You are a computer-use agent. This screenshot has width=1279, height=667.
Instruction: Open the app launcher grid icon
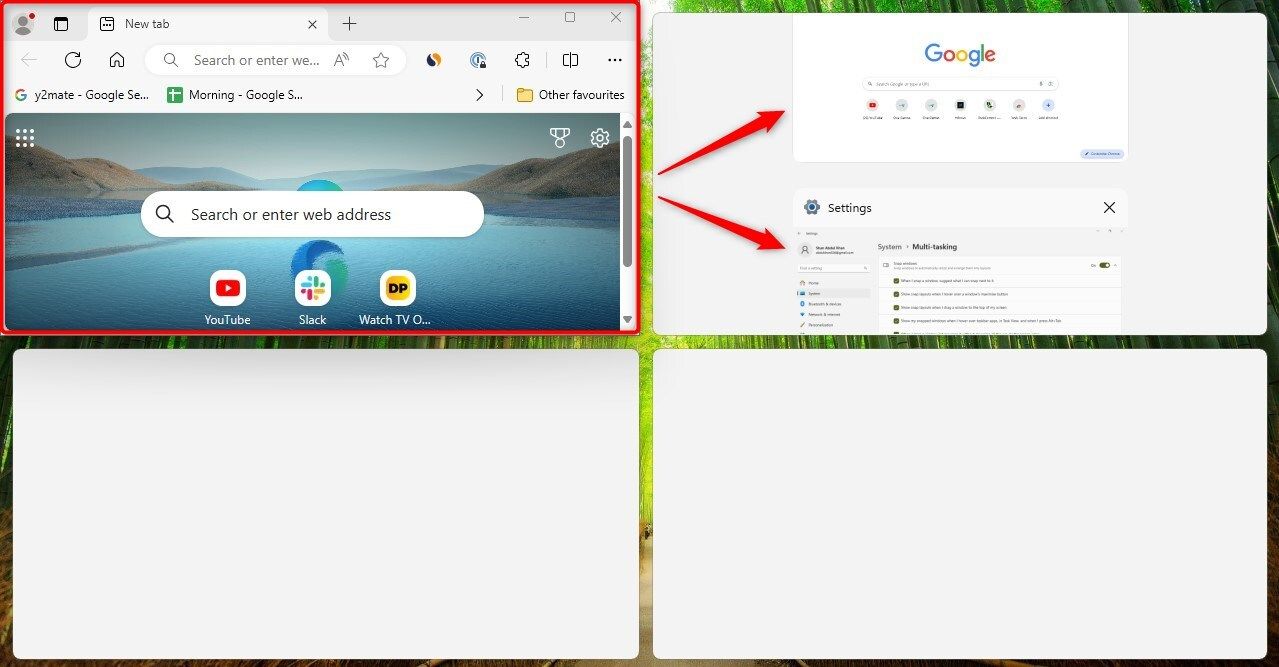[25, 137]
